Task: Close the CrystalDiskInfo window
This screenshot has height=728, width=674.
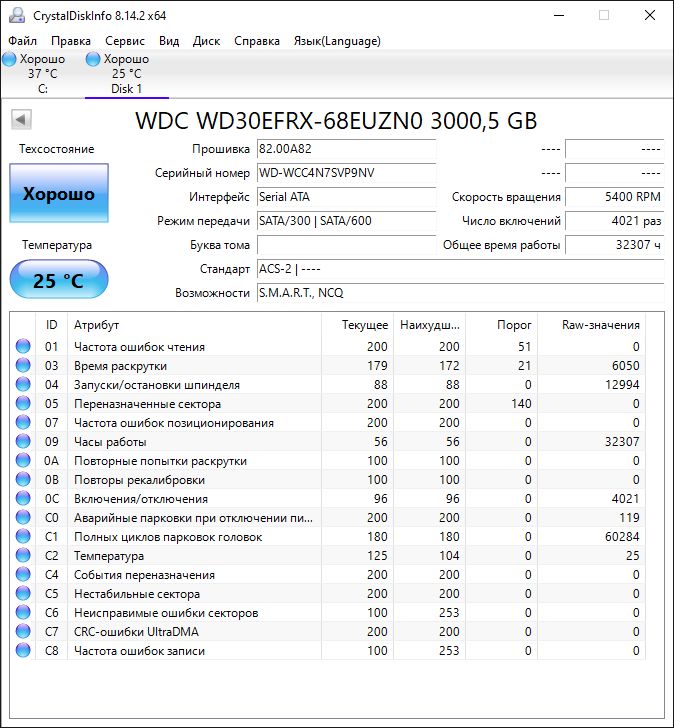Action: [650, 15]
